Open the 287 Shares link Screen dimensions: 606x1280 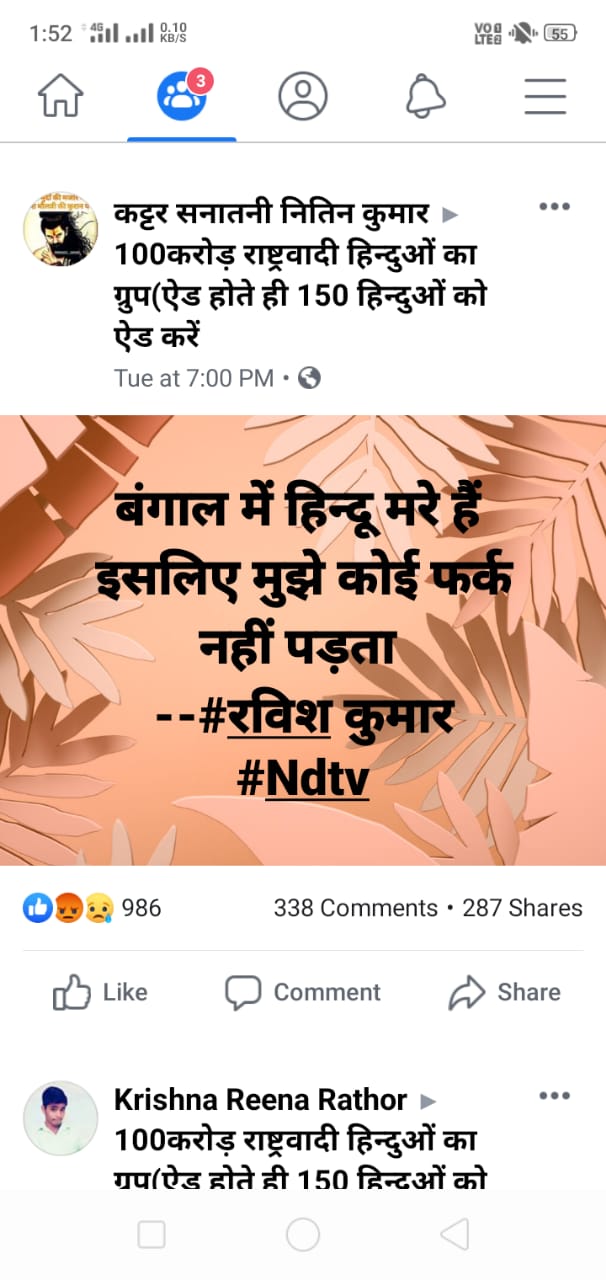click(x=522, y=908)
